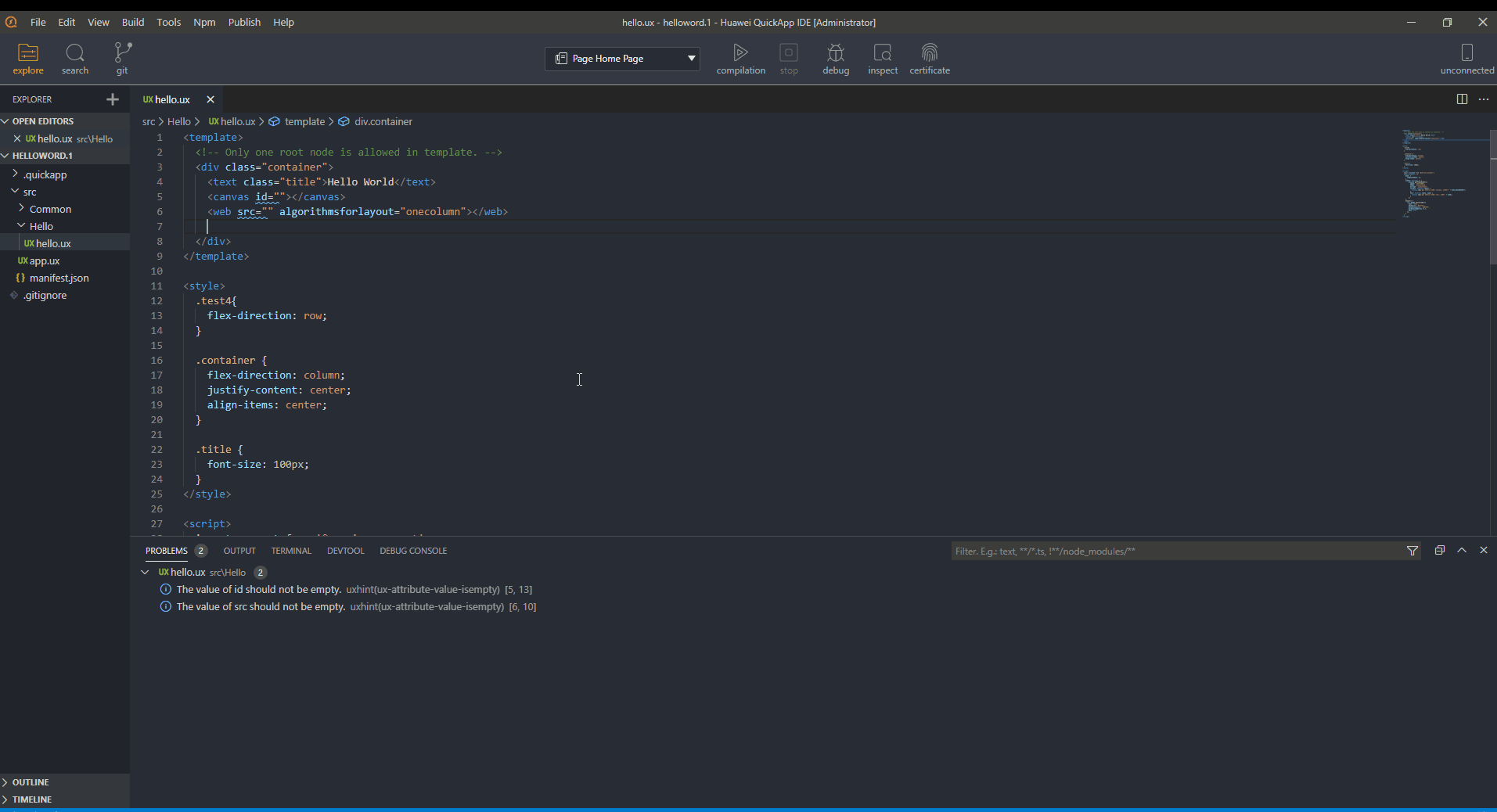The image size is (1497, 812).
Task: Restore the panel layout icon beside the filter
Action: [1440, 551]
